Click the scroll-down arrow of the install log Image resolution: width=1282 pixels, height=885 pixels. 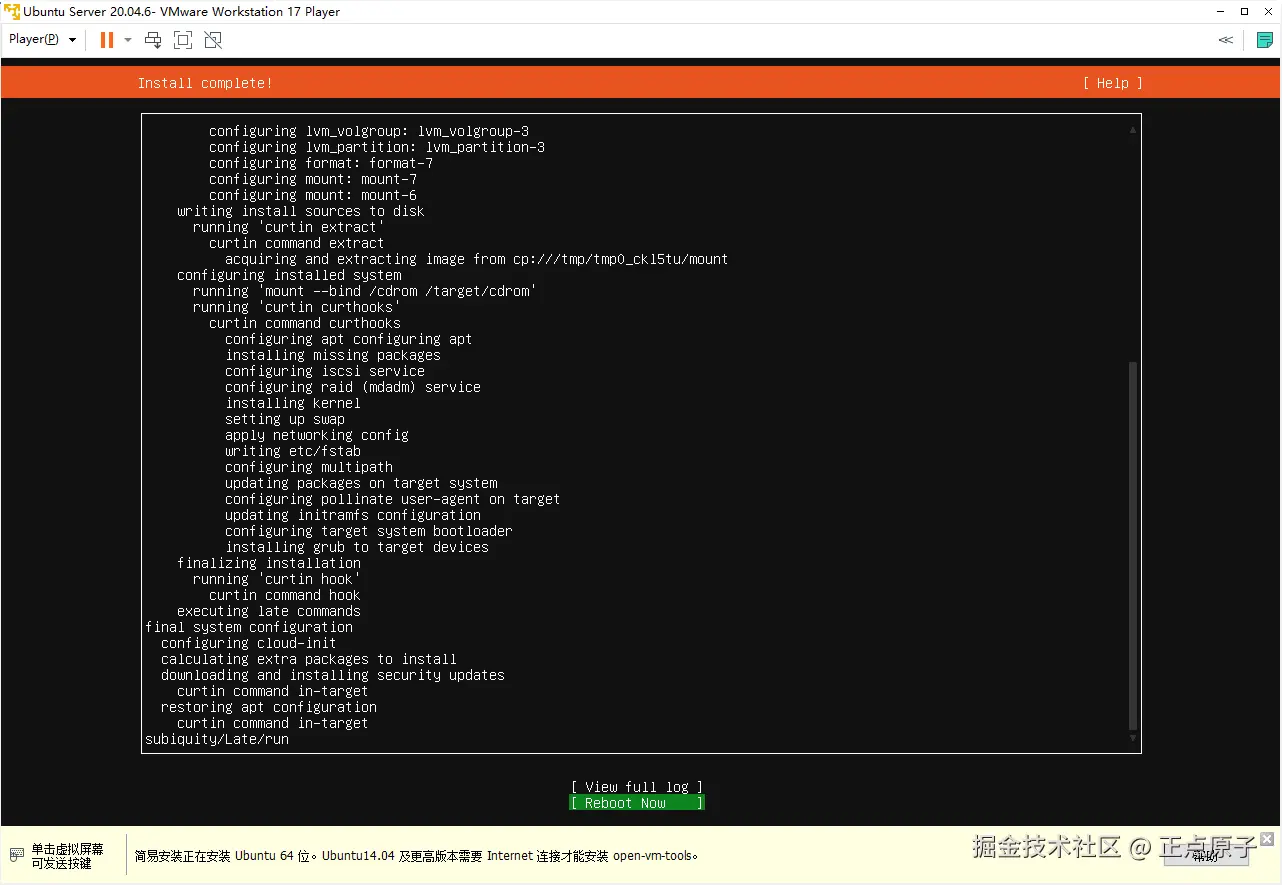tap(1133, 739)
